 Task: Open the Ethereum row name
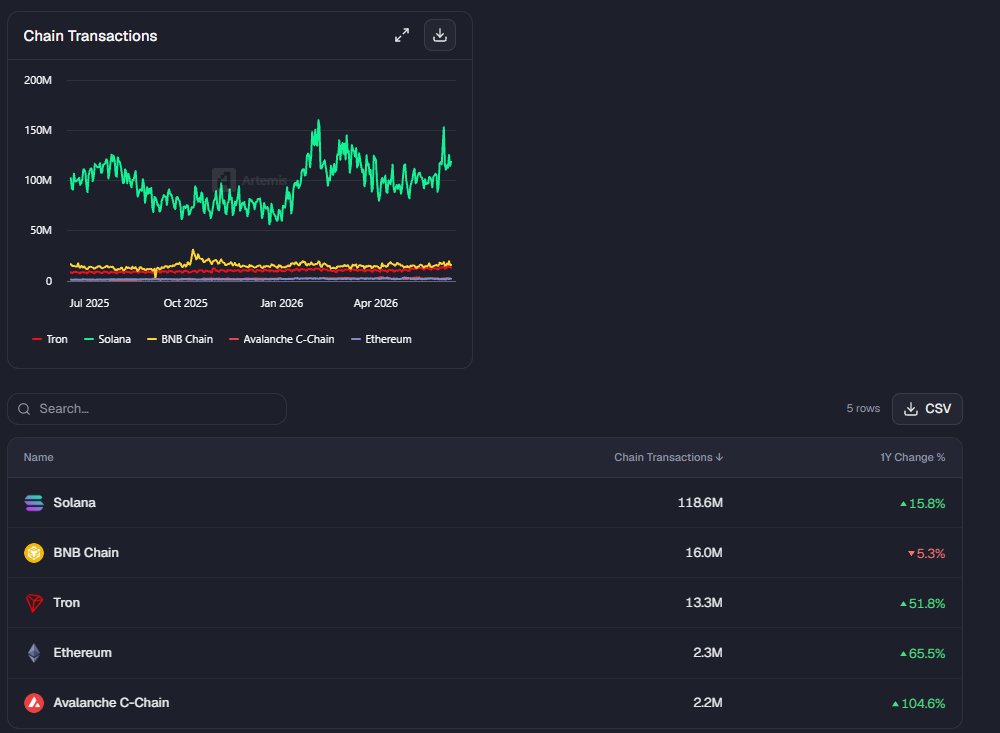[x=82, y=653]
